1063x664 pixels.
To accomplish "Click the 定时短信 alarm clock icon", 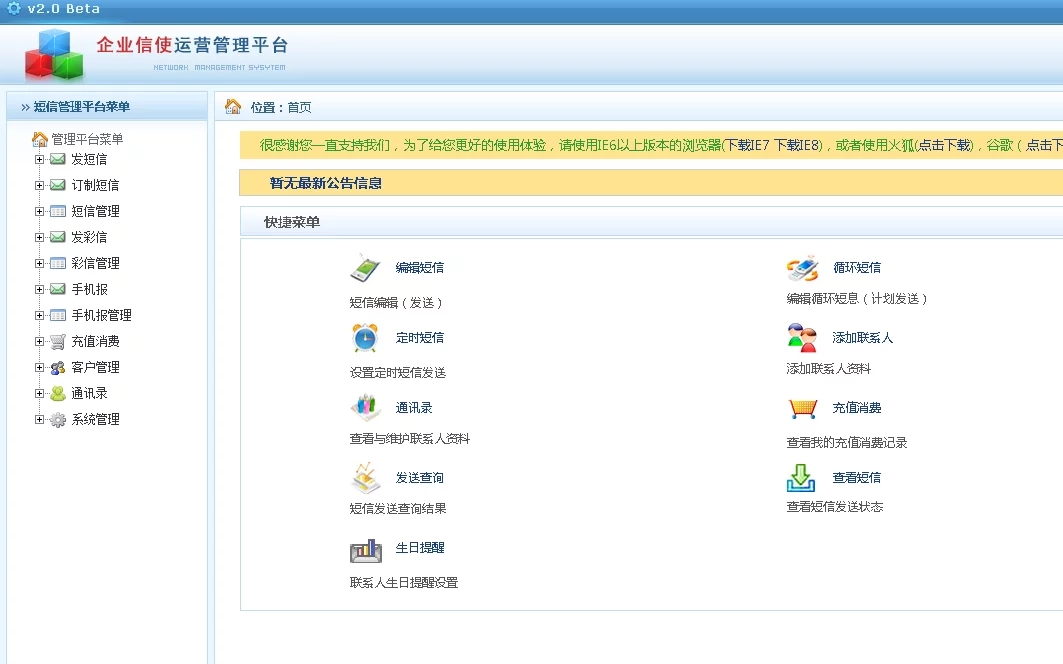I will tap(365, 338).
